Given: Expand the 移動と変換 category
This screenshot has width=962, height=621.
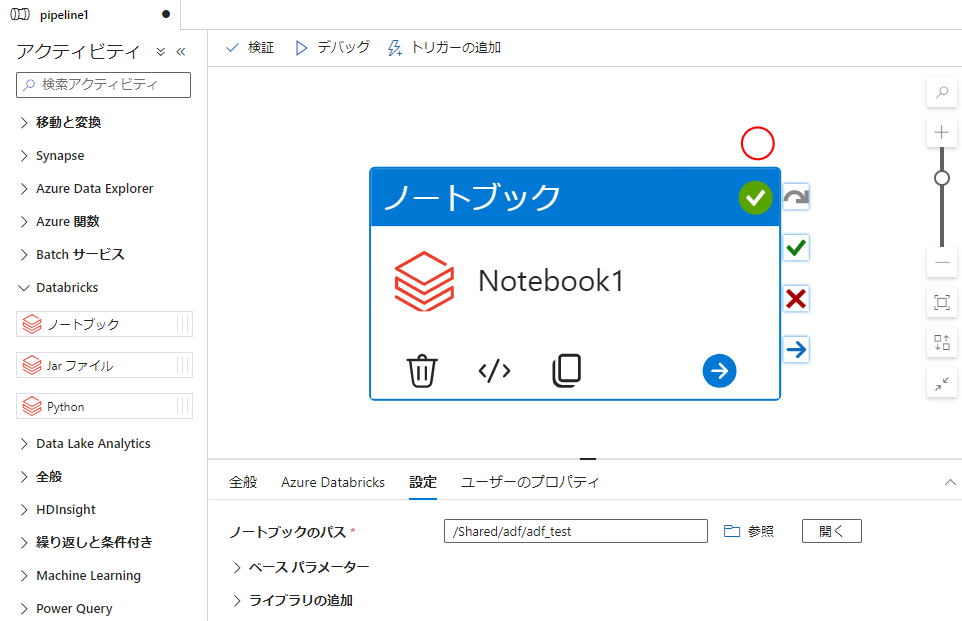Looking at the screenshot, I should (61, 122).
